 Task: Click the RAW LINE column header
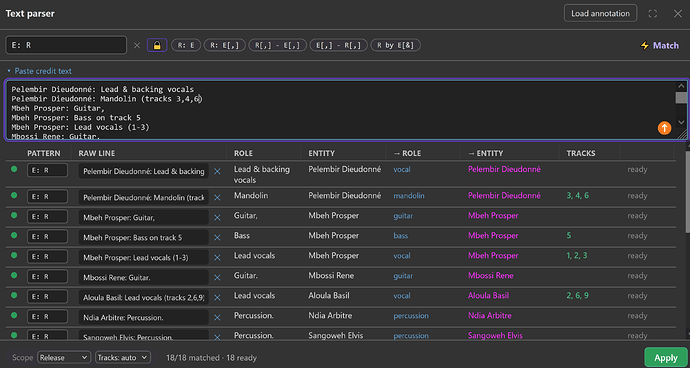pos(97,153)
